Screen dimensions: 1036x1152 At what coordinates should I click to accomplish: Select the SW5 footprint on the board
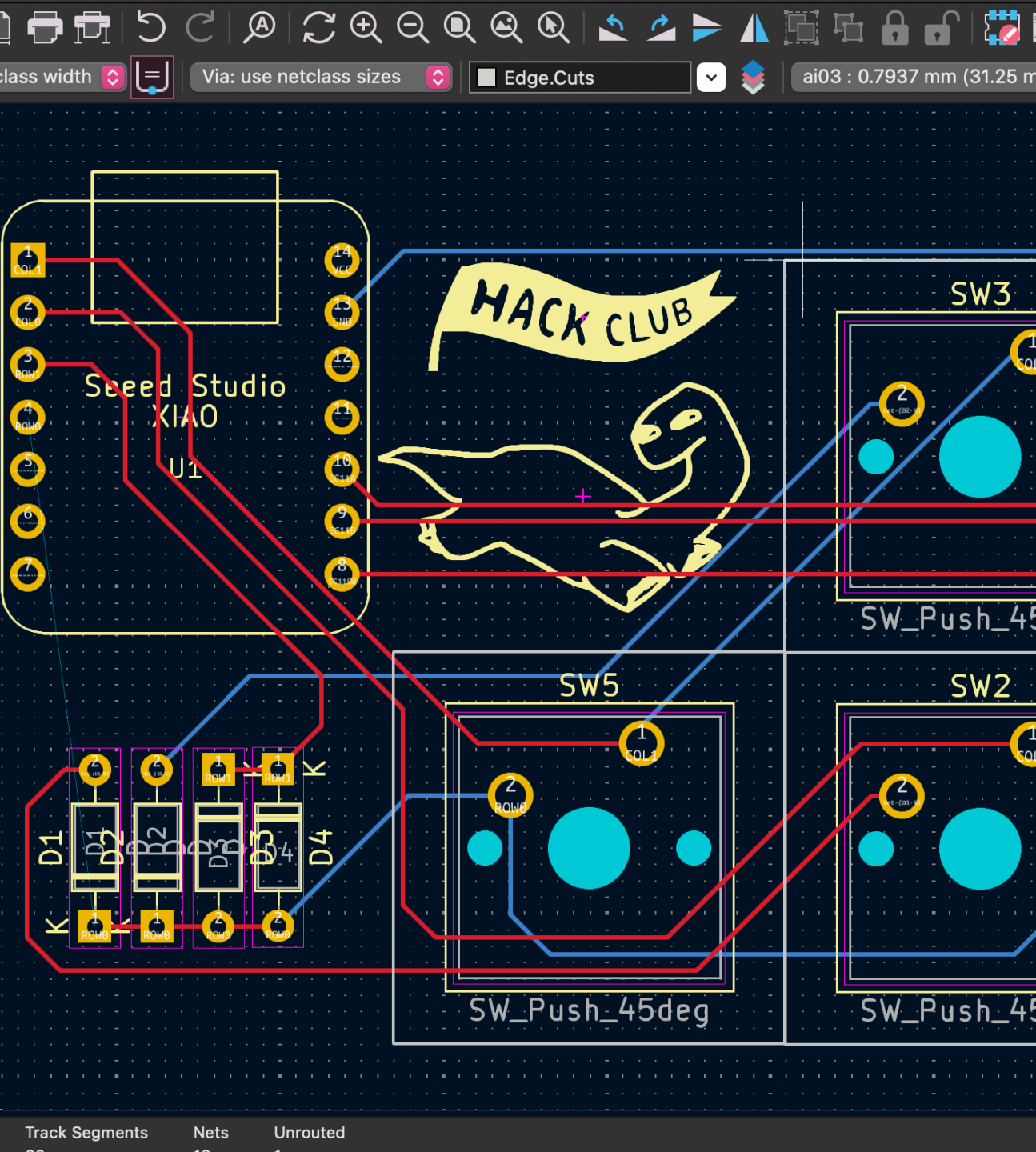[x=590, y=848]
